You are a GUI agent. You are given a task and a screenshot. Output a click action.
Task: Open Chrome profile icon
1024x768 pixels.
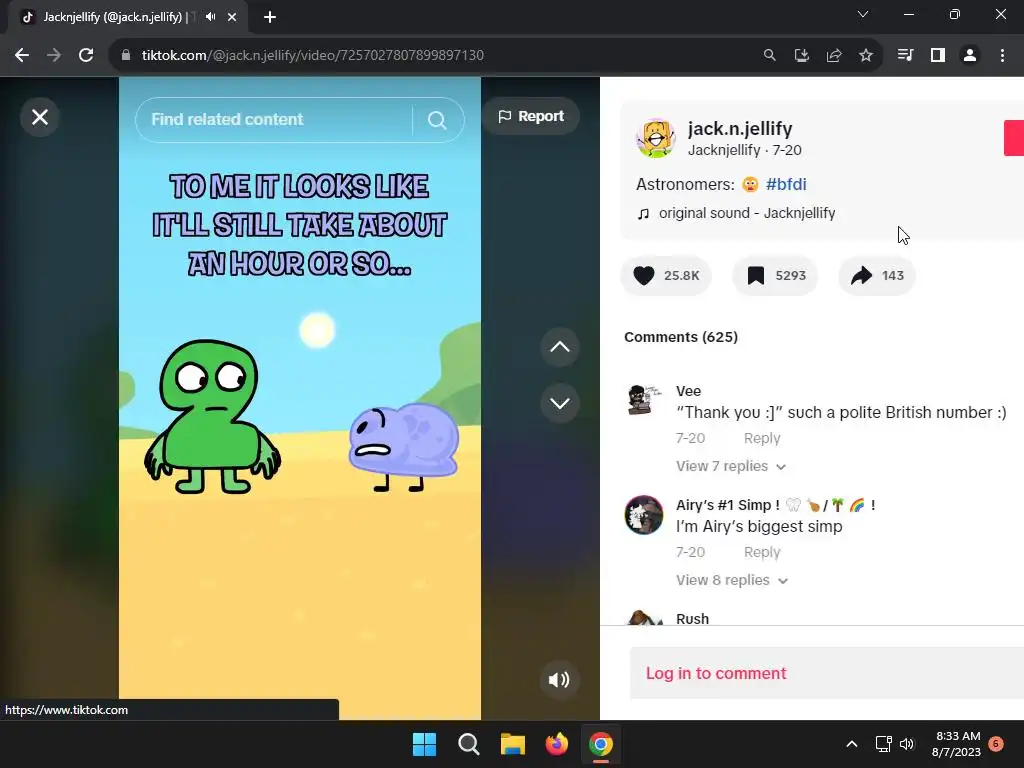click(x=970, y=56)
